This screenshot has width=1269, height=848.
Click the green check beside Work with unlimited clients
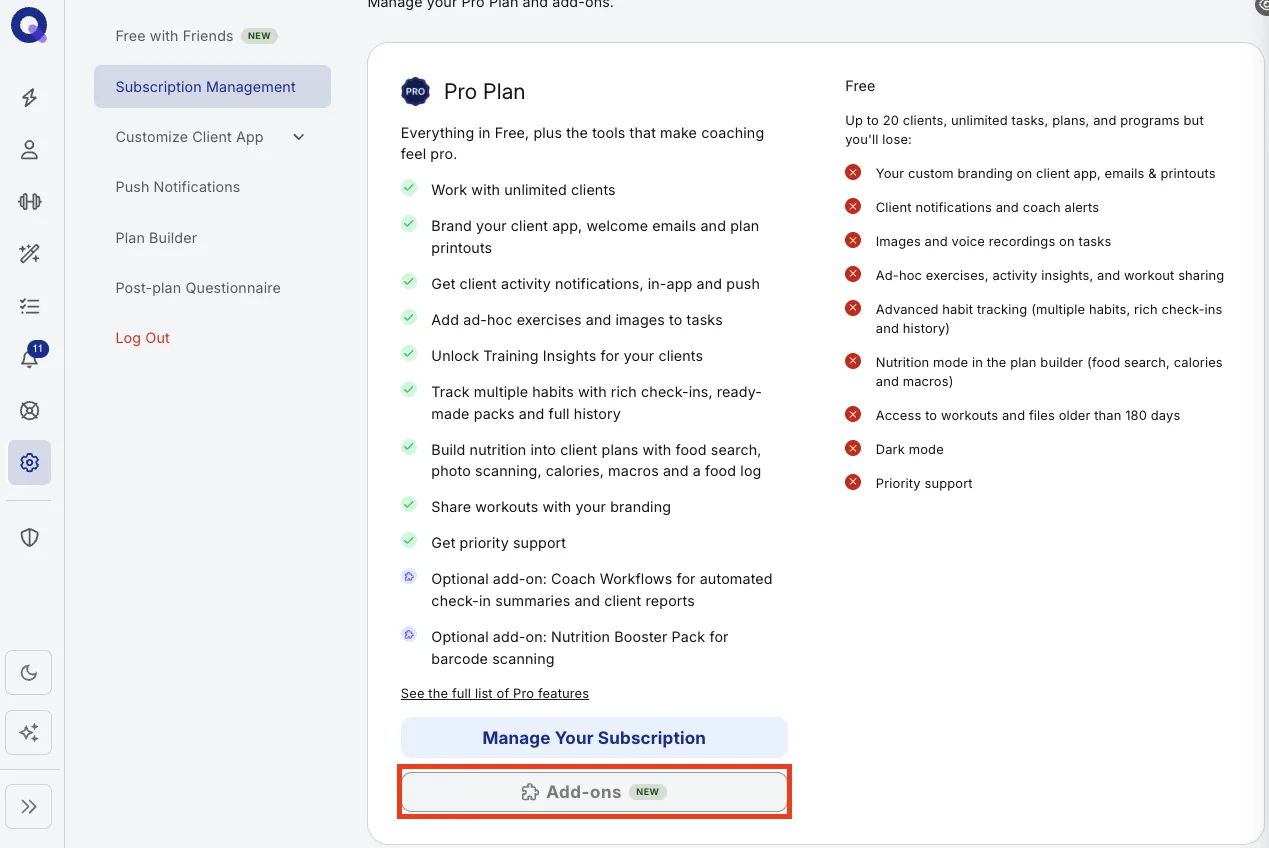(409, 188)
